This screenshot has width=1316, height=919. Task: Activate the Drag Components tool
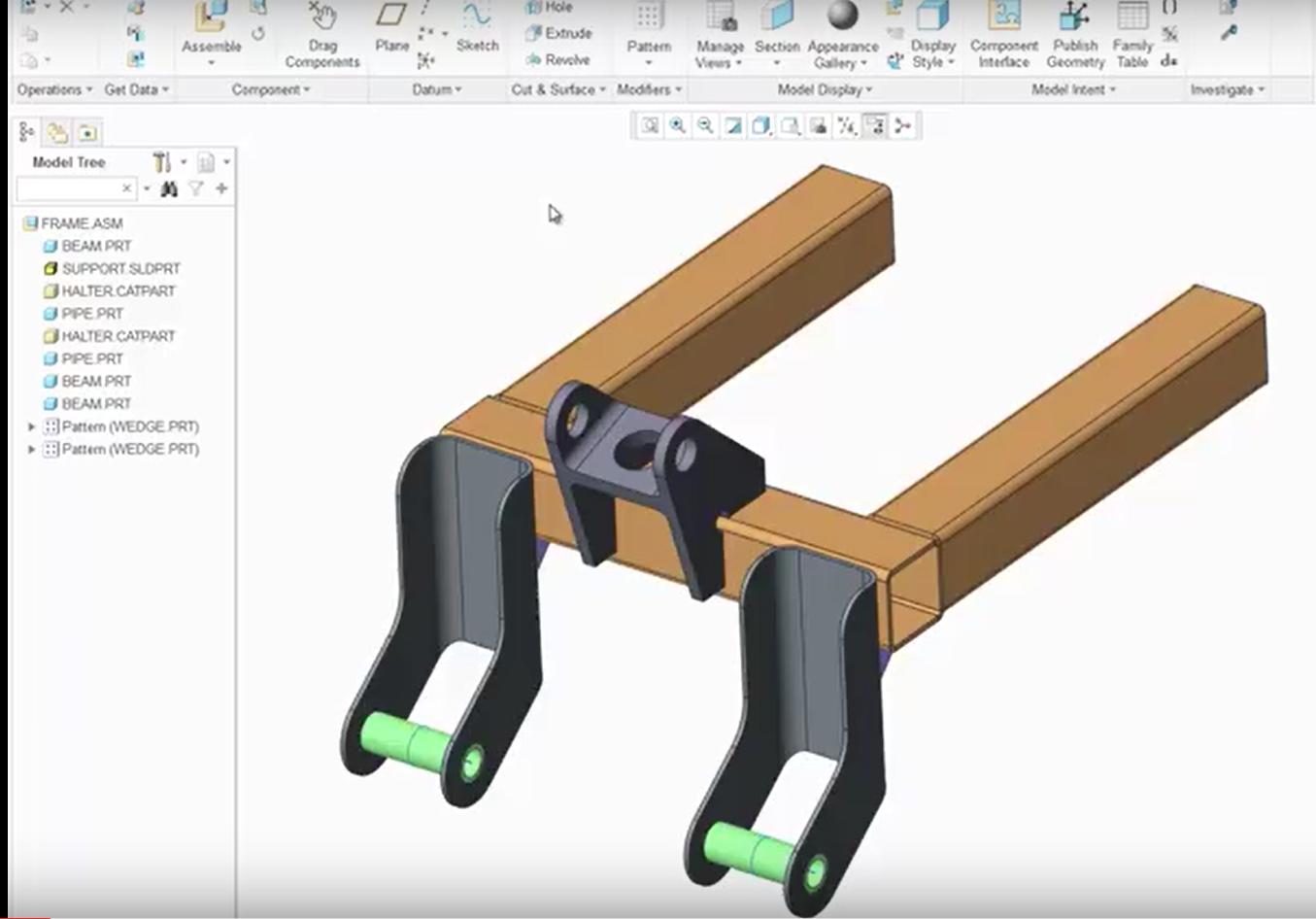(322, 34)
